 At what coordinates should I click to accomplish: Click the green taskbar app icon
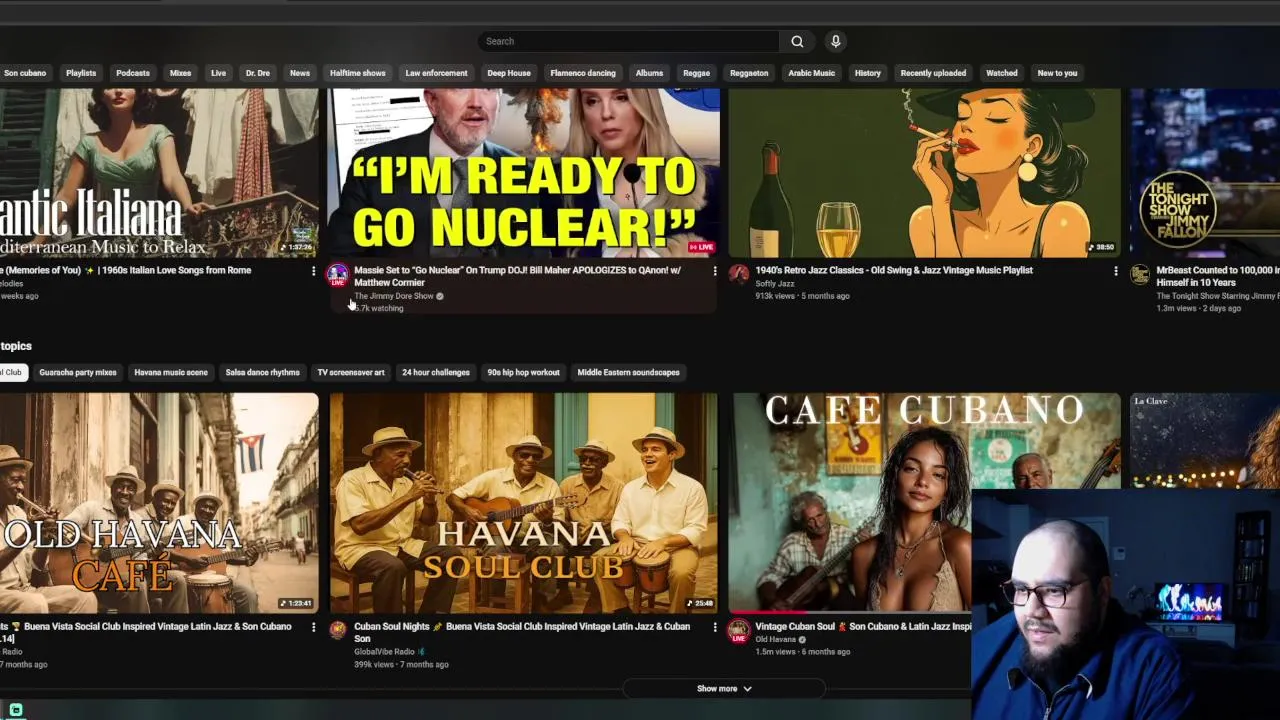[x=15, y=709]
